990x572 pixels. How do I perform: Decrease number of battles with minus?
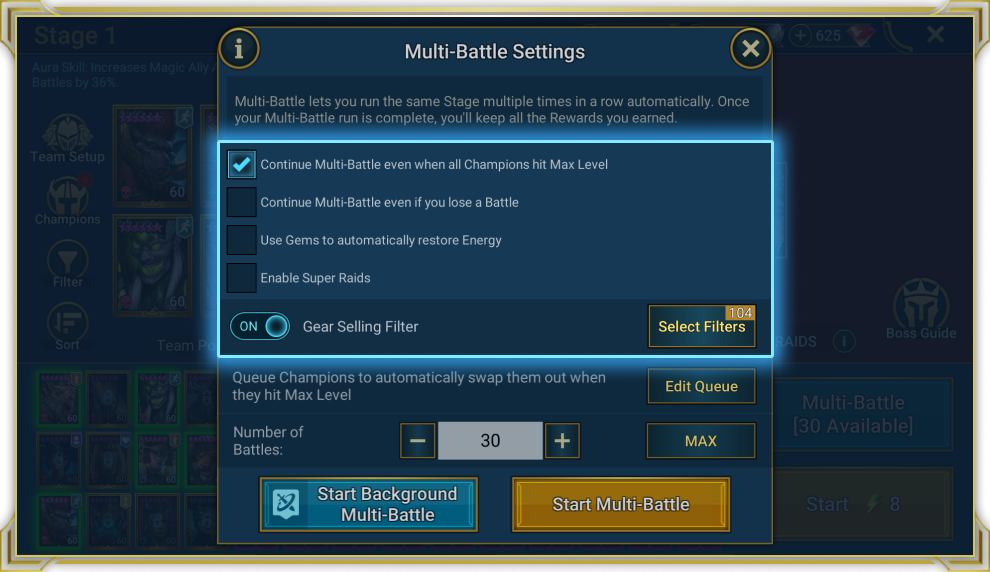click(417, 441)
